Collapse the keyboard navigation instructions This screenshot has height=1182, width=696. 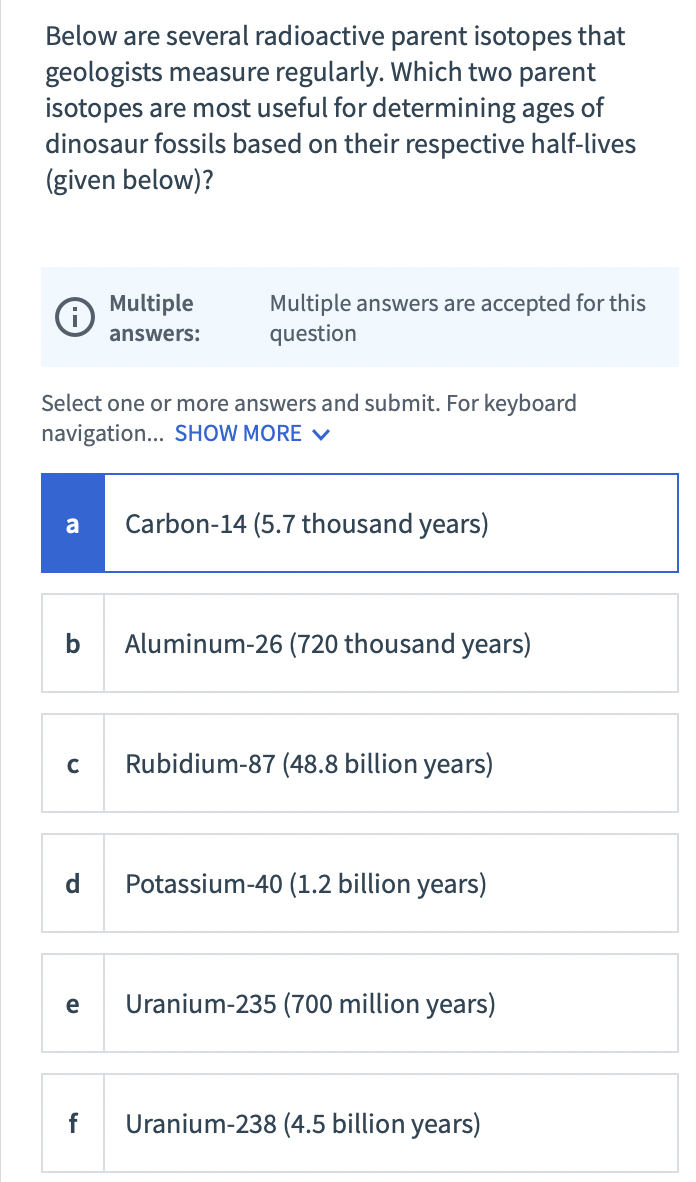(x=238, y=433)
